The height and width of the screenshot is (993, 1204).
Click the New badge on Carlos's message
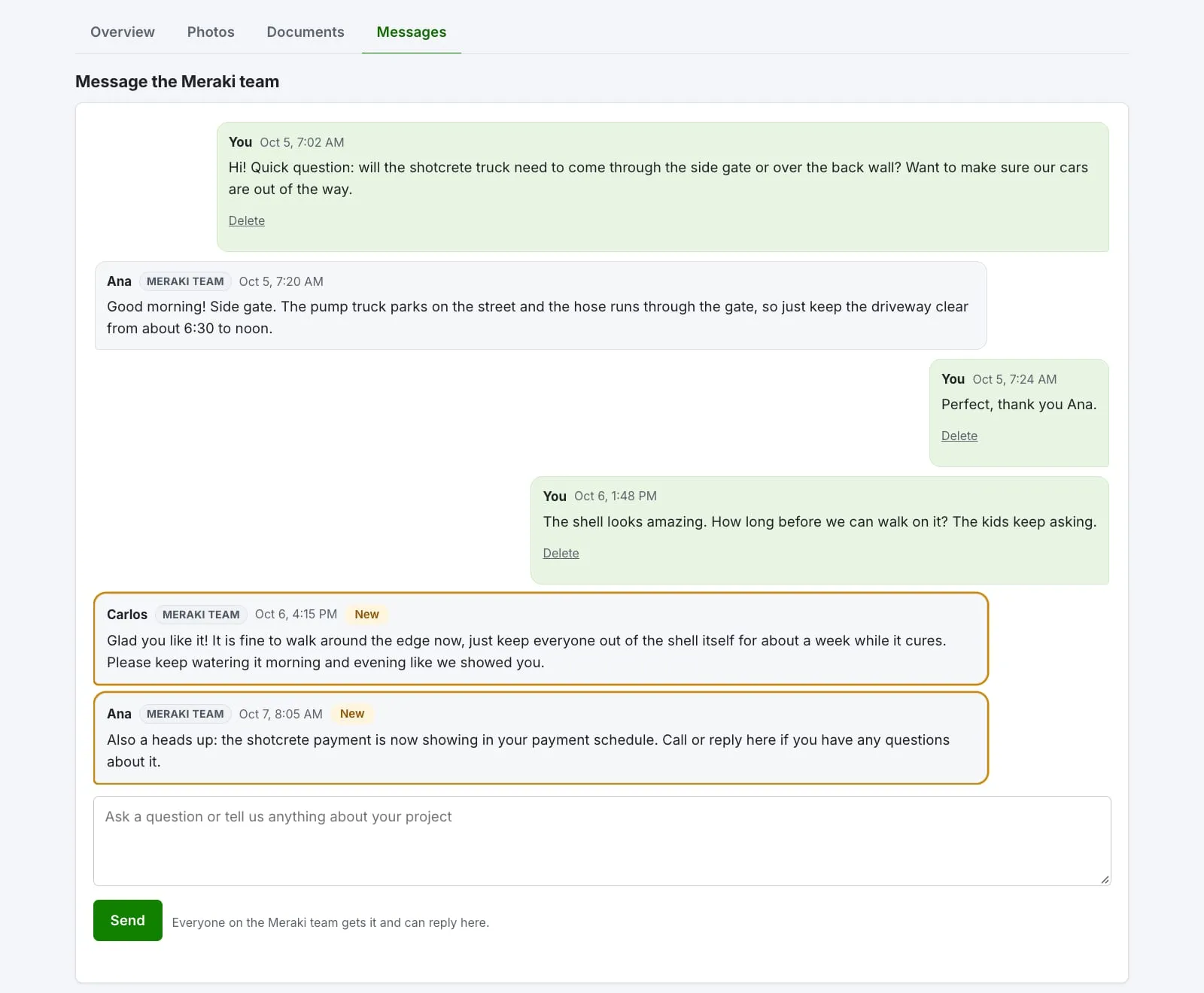click(366, 614)
